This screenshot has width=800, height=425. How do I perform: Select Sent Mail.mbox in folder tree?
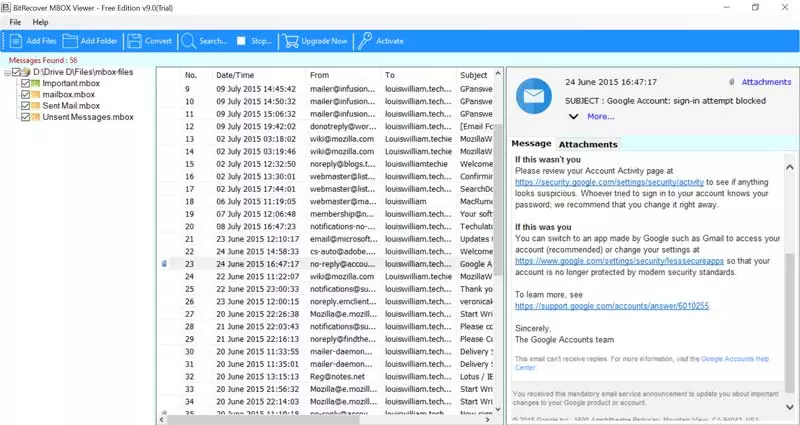click(66, 106)
